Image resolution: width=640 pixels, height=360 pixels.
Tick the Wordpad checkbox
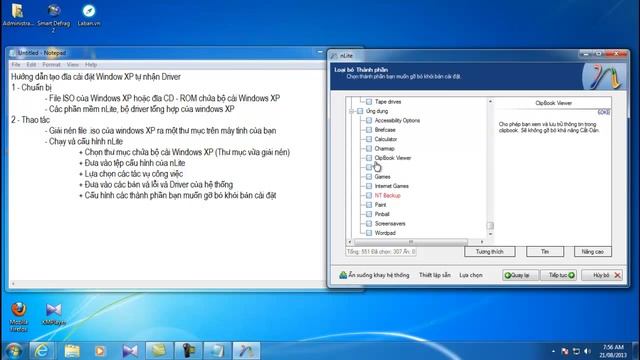(x=369, y=233)
